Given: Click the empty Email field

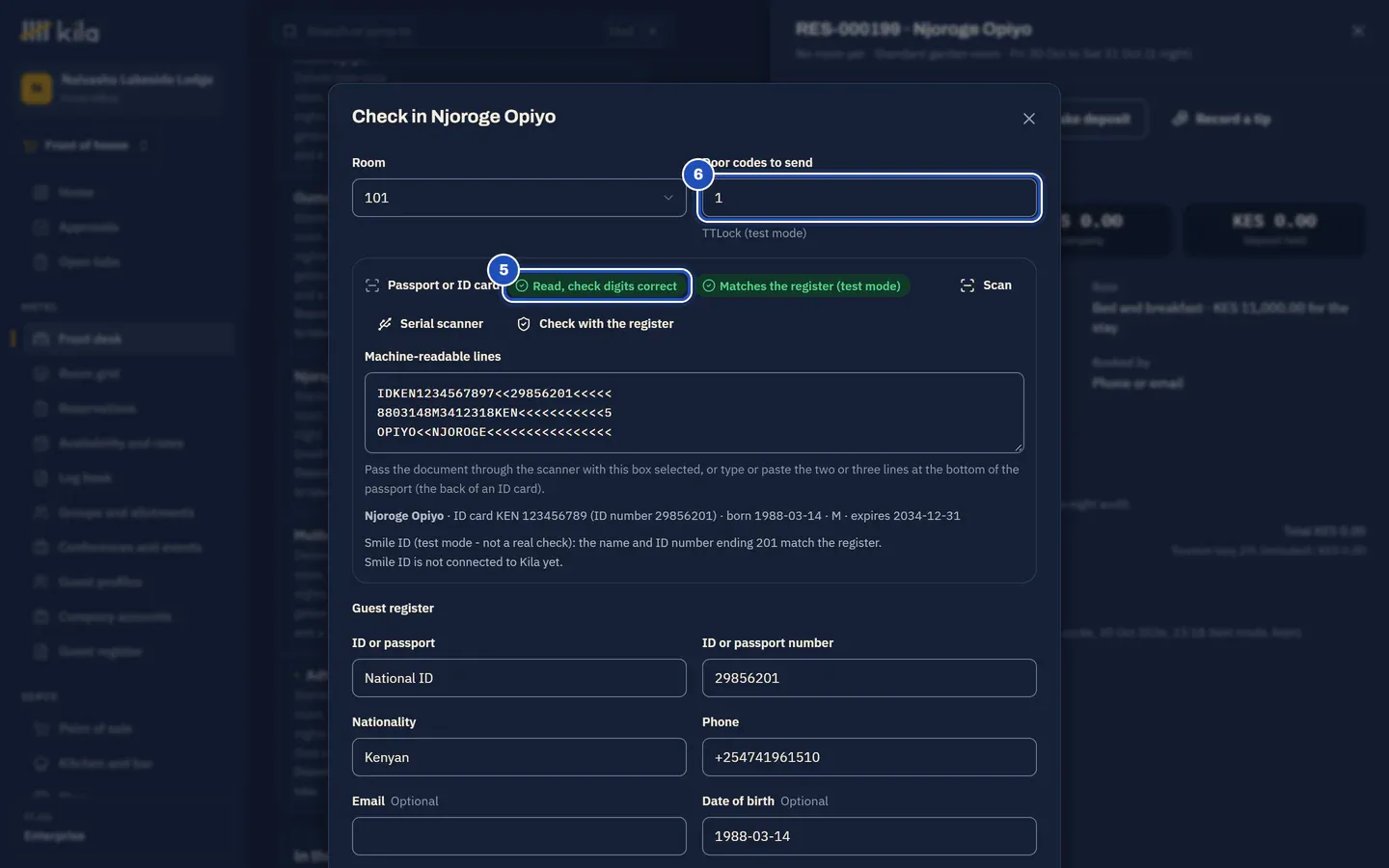Looking at the screenshot, I should (x=519, y=836).
